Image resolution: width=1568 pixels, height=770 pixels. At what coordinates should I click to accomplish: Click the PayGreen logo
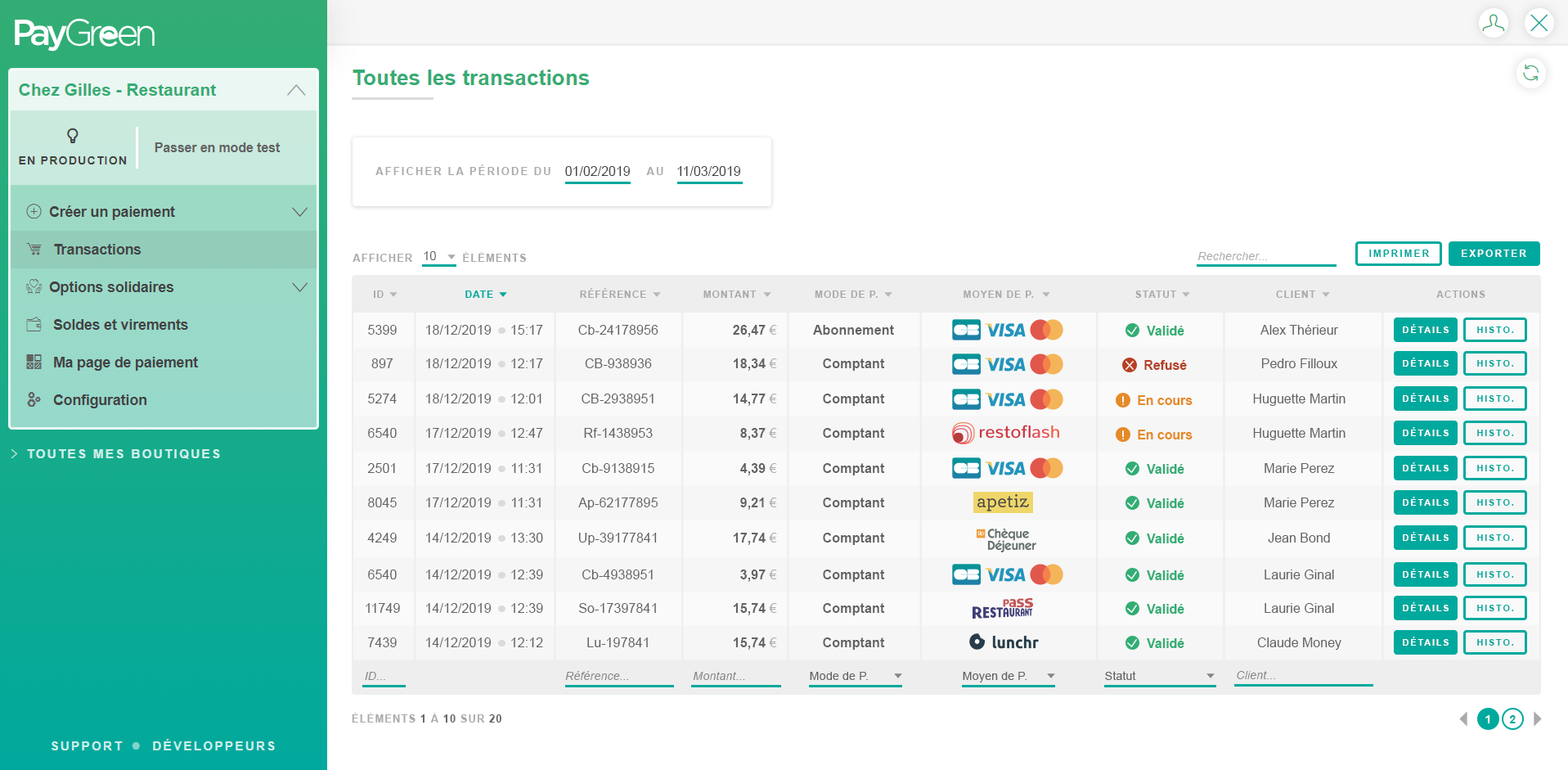click(x=84, y=34)
